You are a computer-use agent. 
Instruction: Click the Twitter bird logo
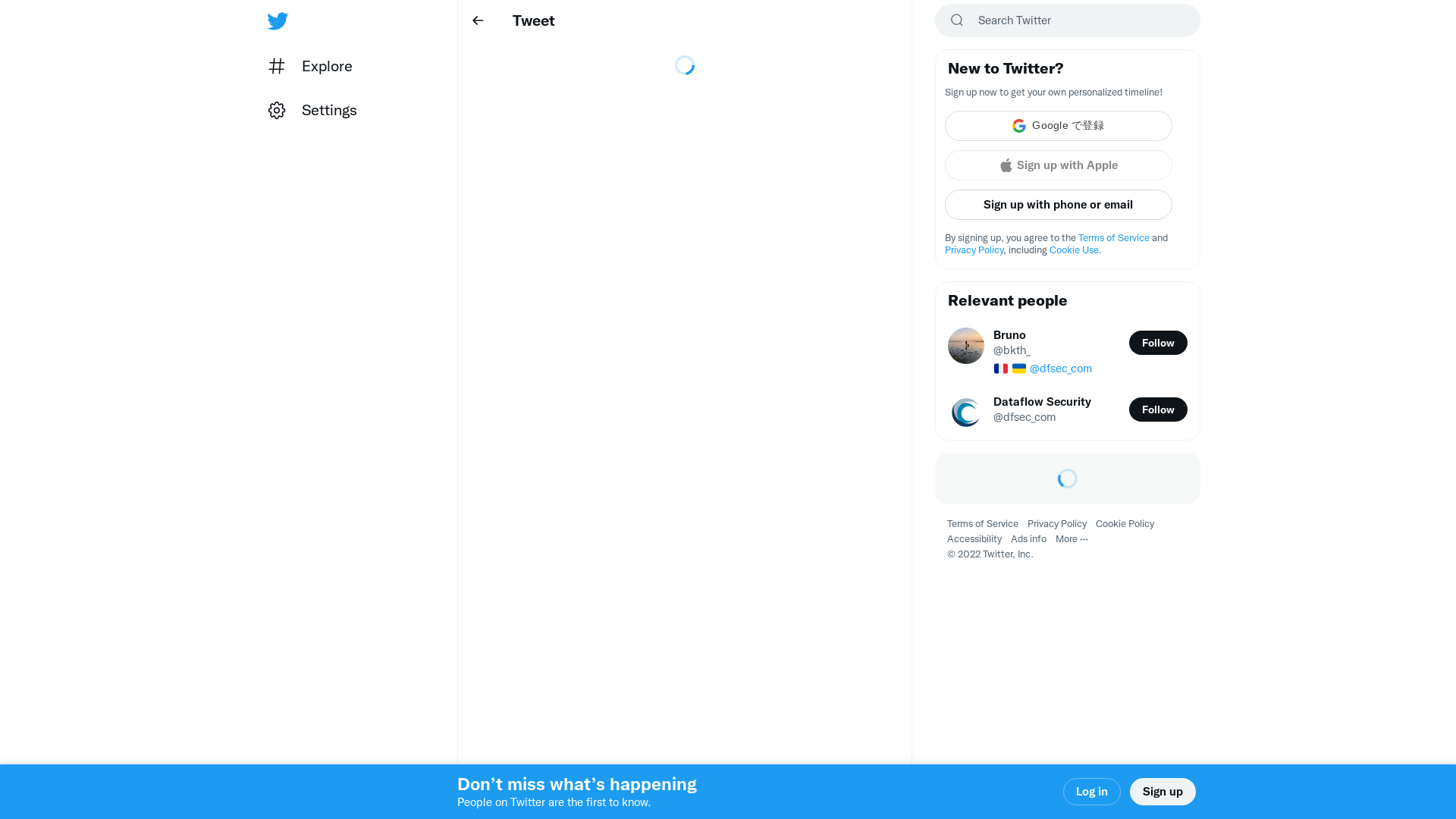(x=278, y=20)
